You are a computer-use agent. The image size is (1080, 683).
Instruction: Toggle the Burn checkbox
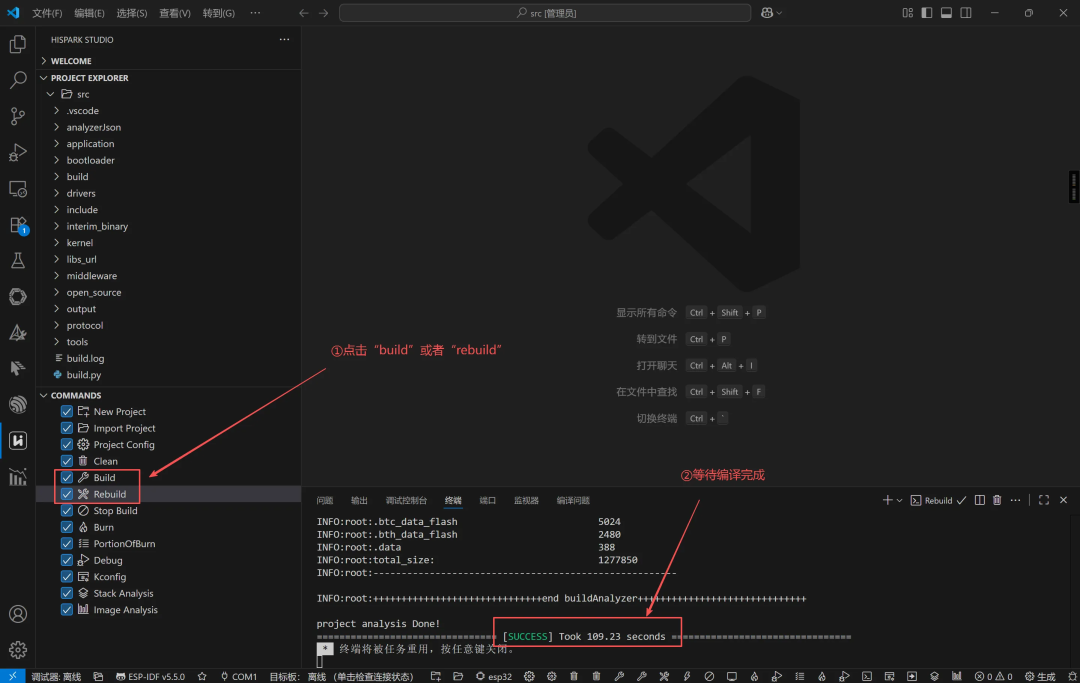point(67,527)
